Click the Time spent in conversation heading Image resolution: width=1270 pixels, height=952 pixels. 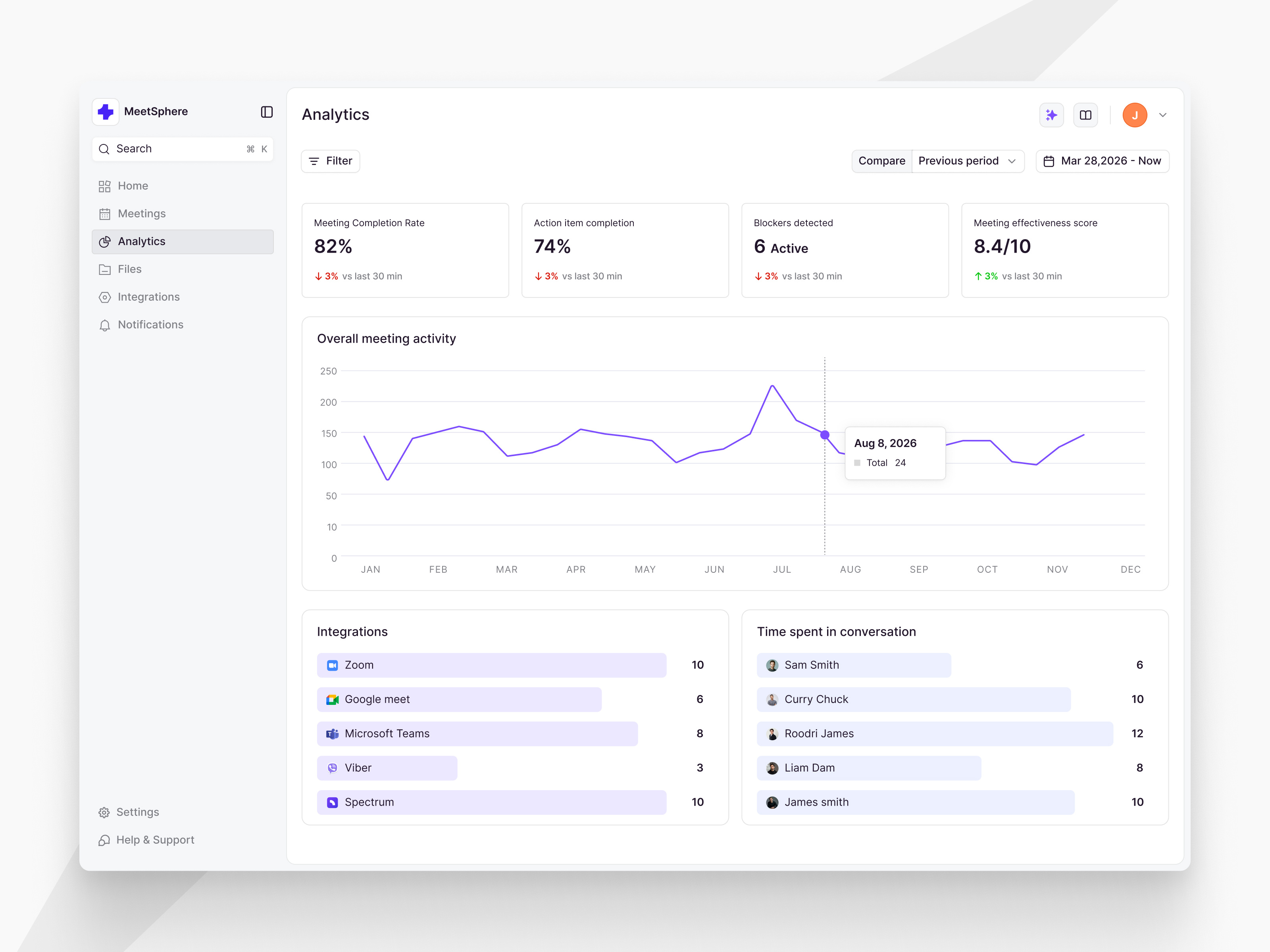[837, 632]
